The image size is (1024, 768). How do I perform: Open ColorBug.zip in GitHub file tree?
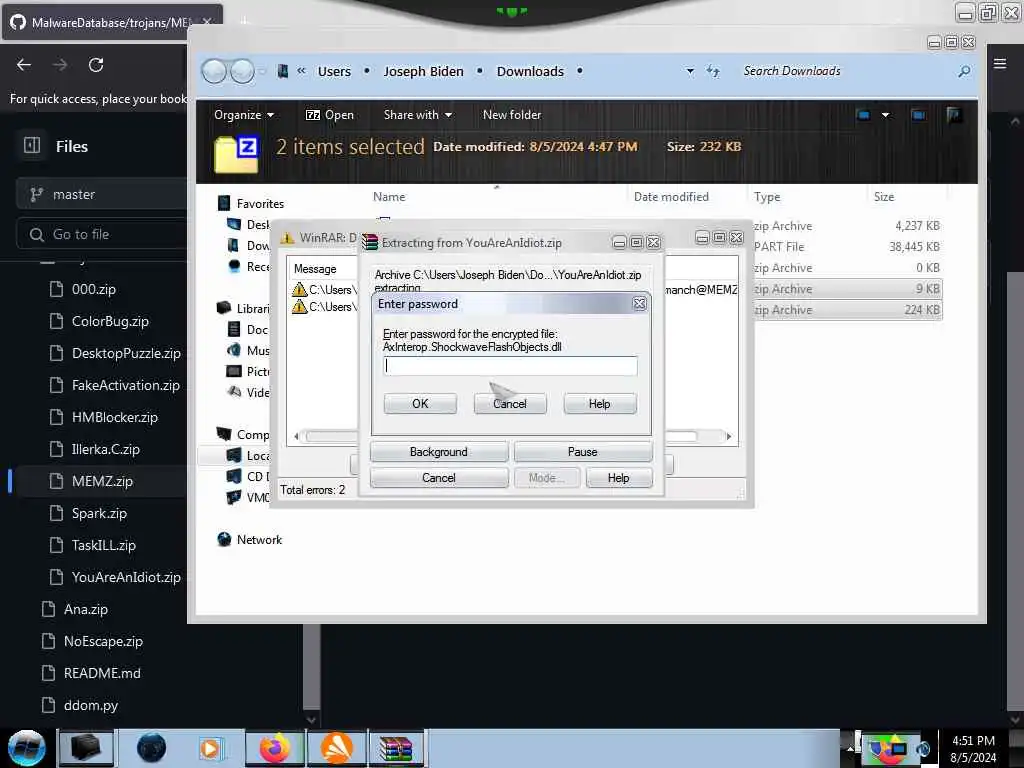click(x=110, y=321)
